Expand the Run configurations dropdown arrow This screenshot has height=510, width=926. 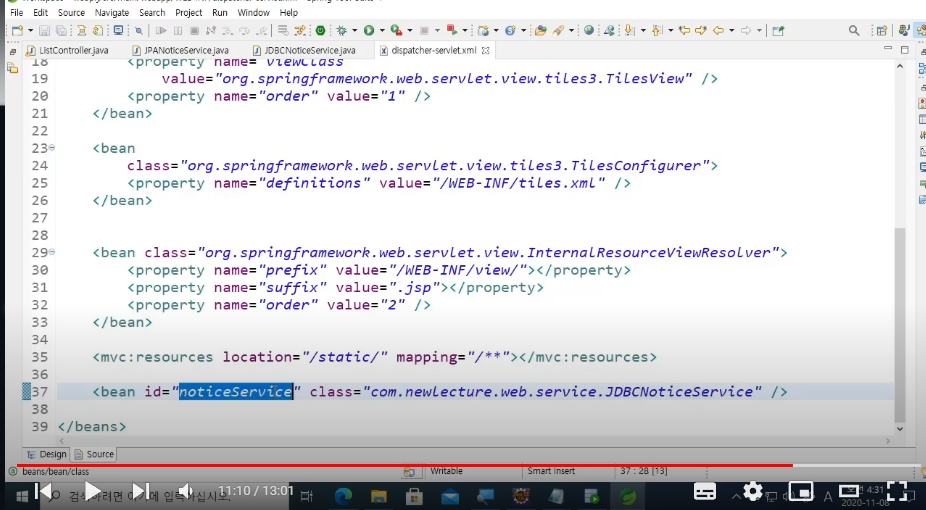pos(382,31)
